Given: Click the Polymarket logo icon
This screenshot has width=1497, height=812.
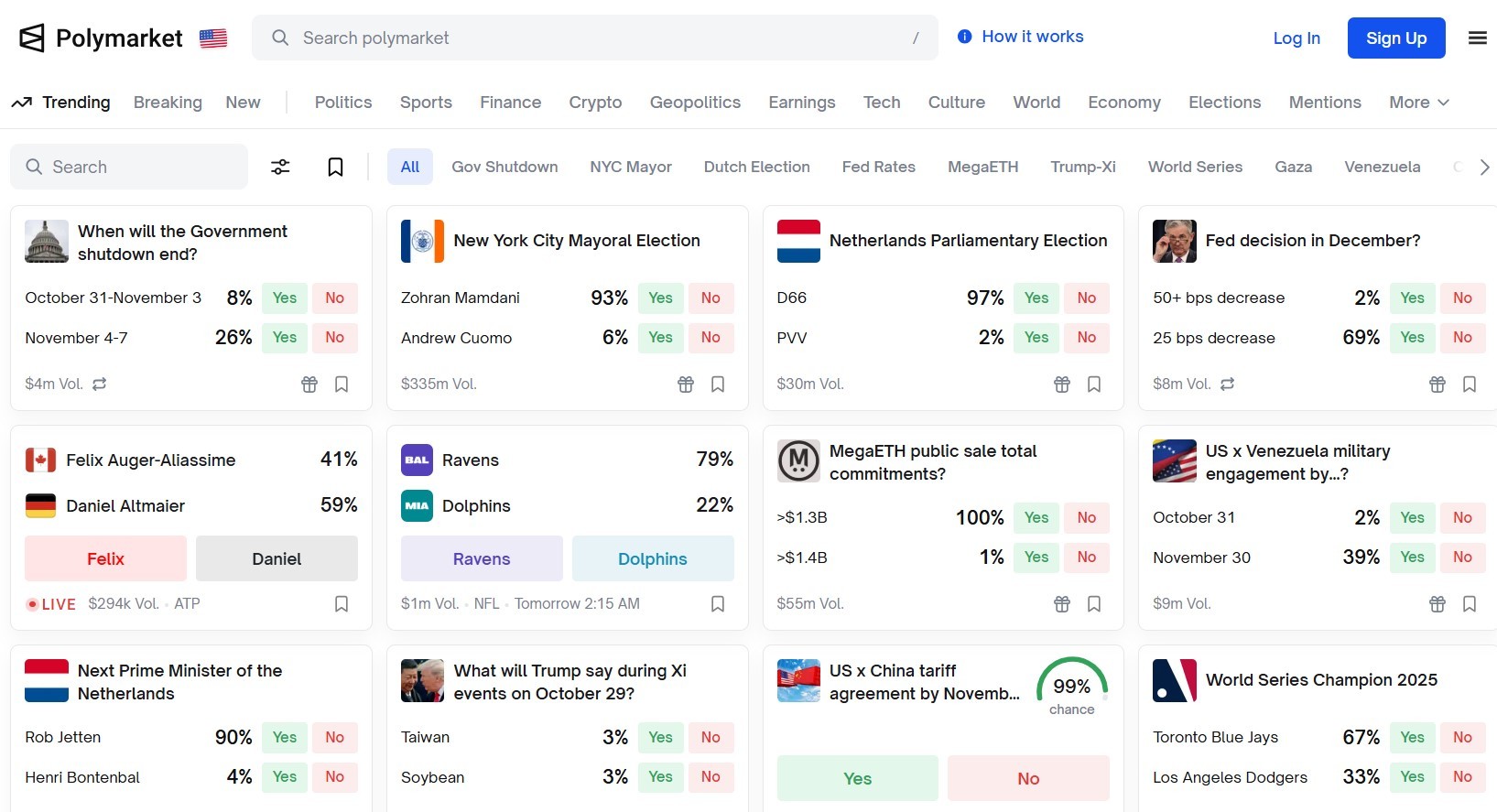Looking at the screenshot, I should (32, 38).
